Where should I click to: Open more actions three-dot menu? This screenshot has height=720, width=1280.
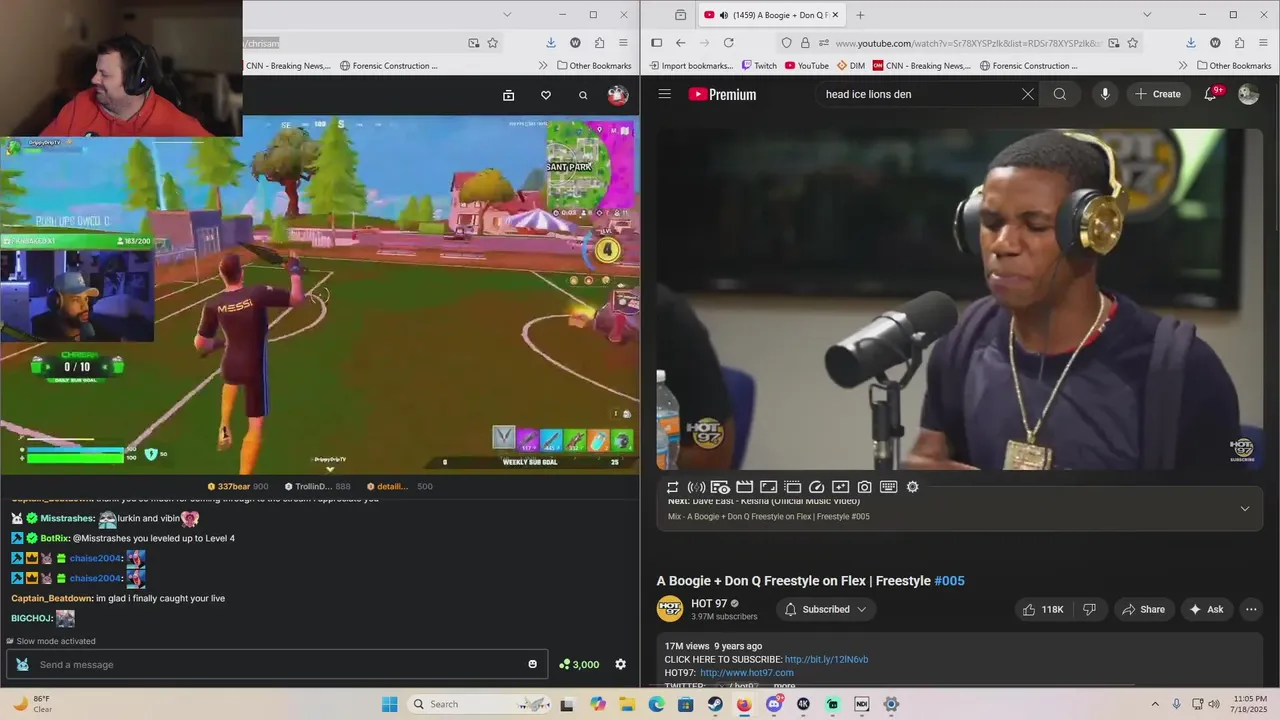(x=1251, y=609)
